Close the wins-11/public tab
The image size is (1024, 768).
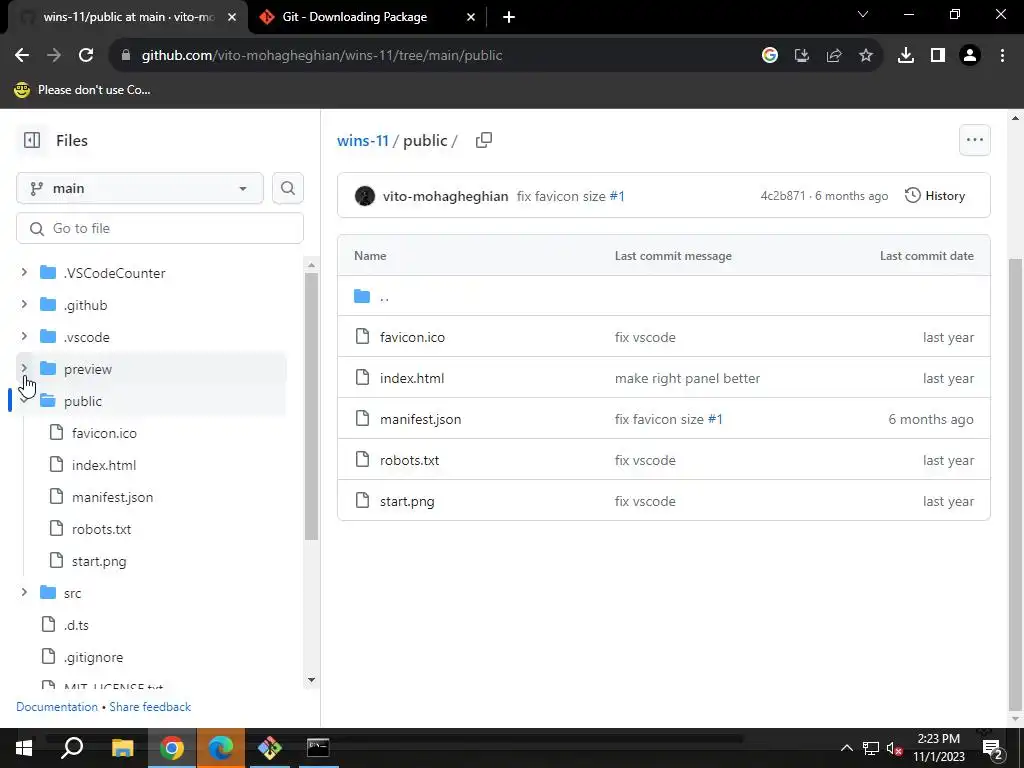click(x=232, y=17)
